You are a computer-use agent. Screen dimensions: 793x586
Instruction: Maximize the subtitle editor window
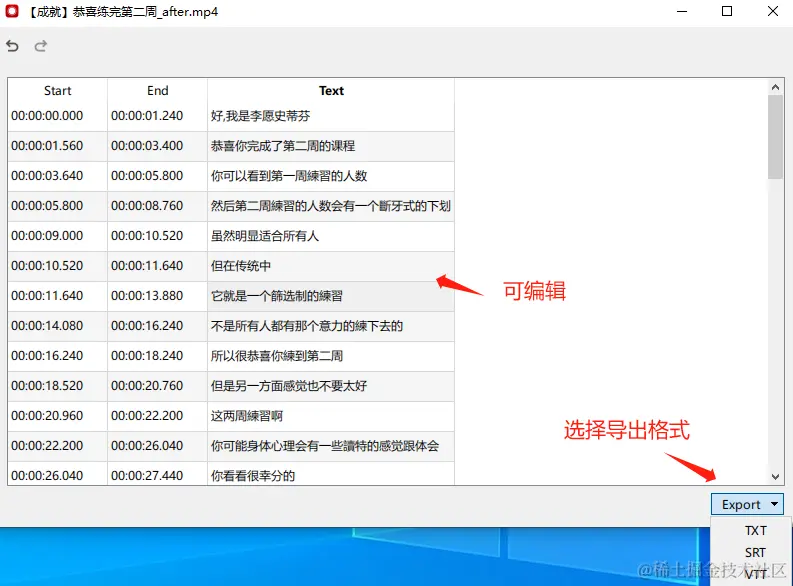point(727,11)
